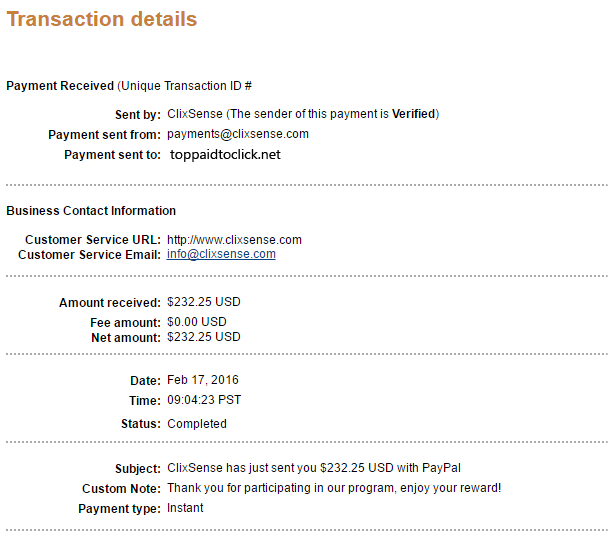Click the http://www.clixsense.com customer service URL
The width and height of the screenshot is (614, 538).
(234, 240)
